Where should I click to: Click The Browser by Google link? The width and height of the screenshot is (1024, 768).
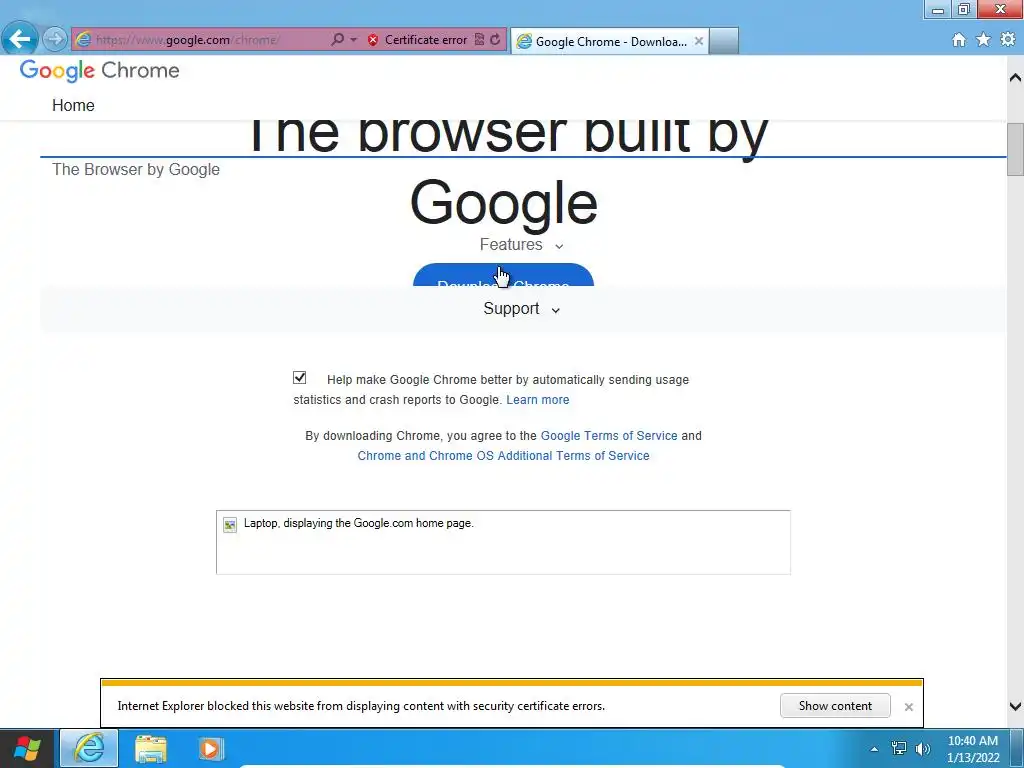(x=136, y=169)
